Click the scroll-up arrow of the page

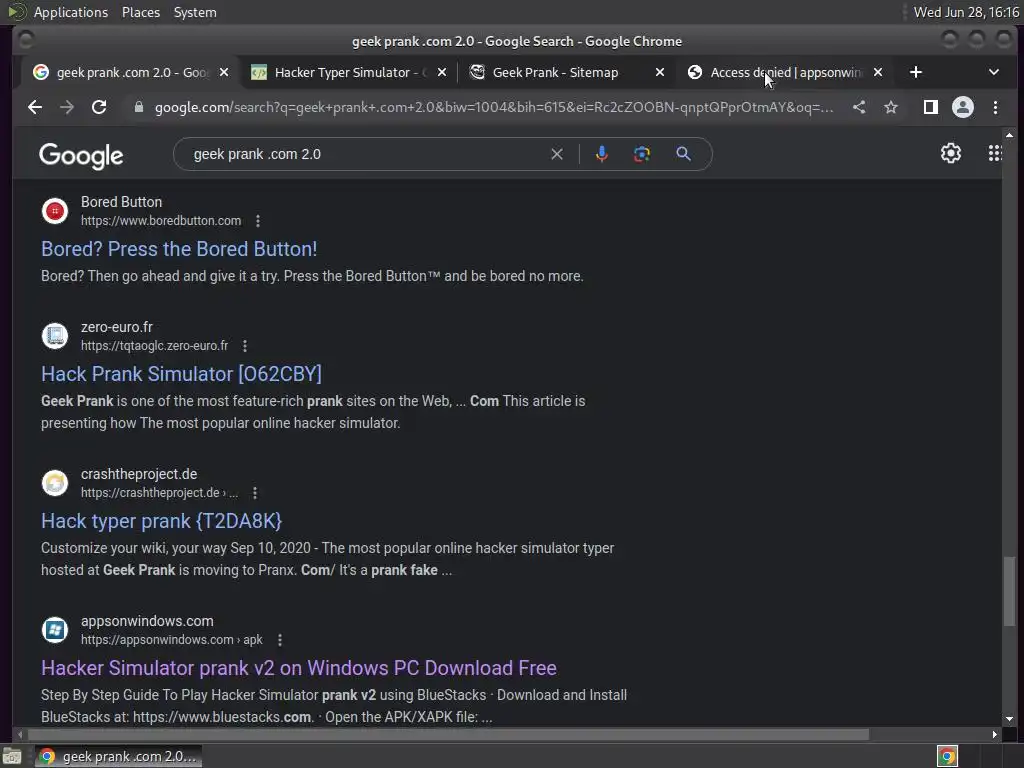tap(1010, 135)
